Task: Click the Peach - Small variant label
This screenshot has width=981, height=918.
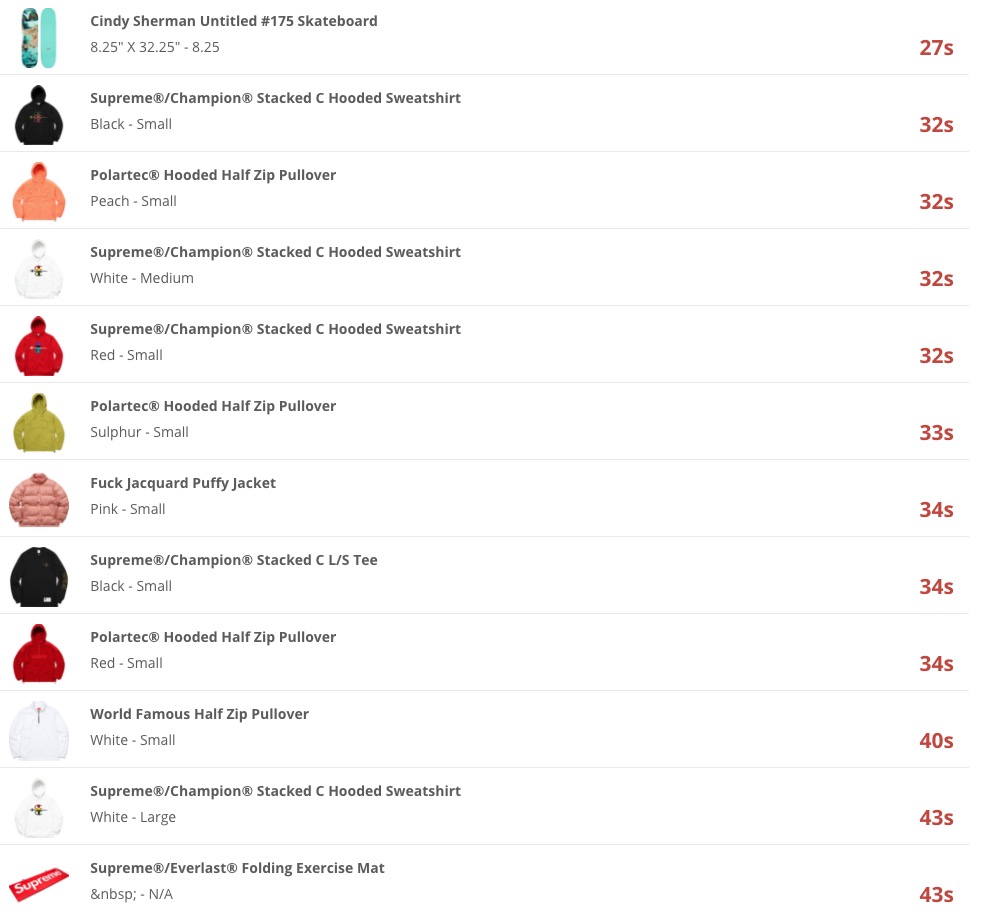Action: pyautogui.click(x=133, y=201)
